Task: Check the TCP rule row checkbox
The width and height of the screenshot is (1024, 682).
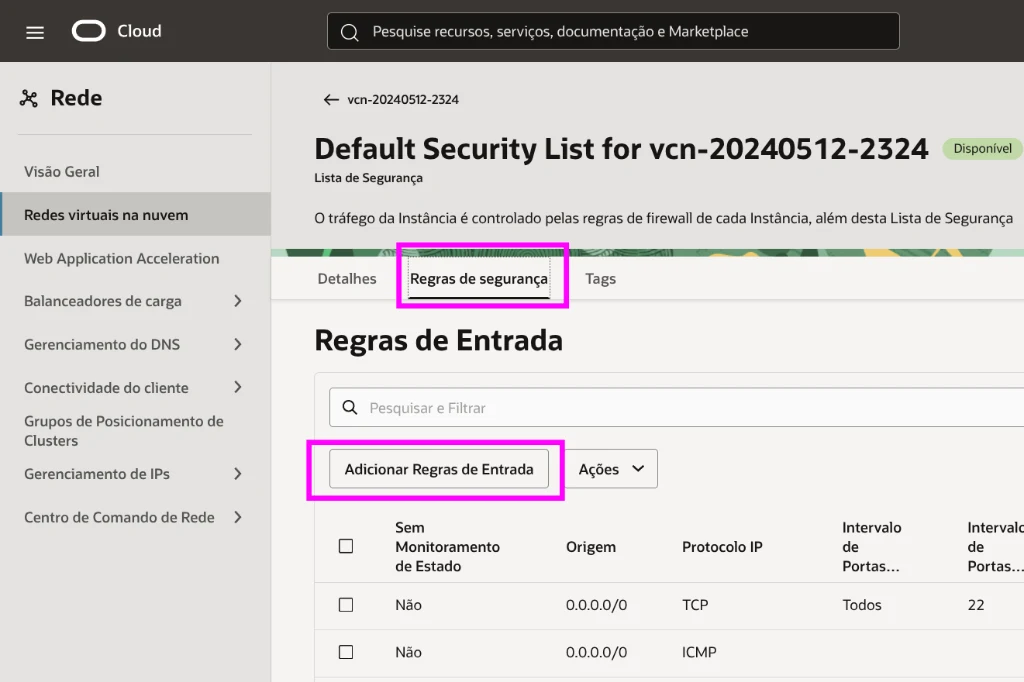Action: coord(346,605)
